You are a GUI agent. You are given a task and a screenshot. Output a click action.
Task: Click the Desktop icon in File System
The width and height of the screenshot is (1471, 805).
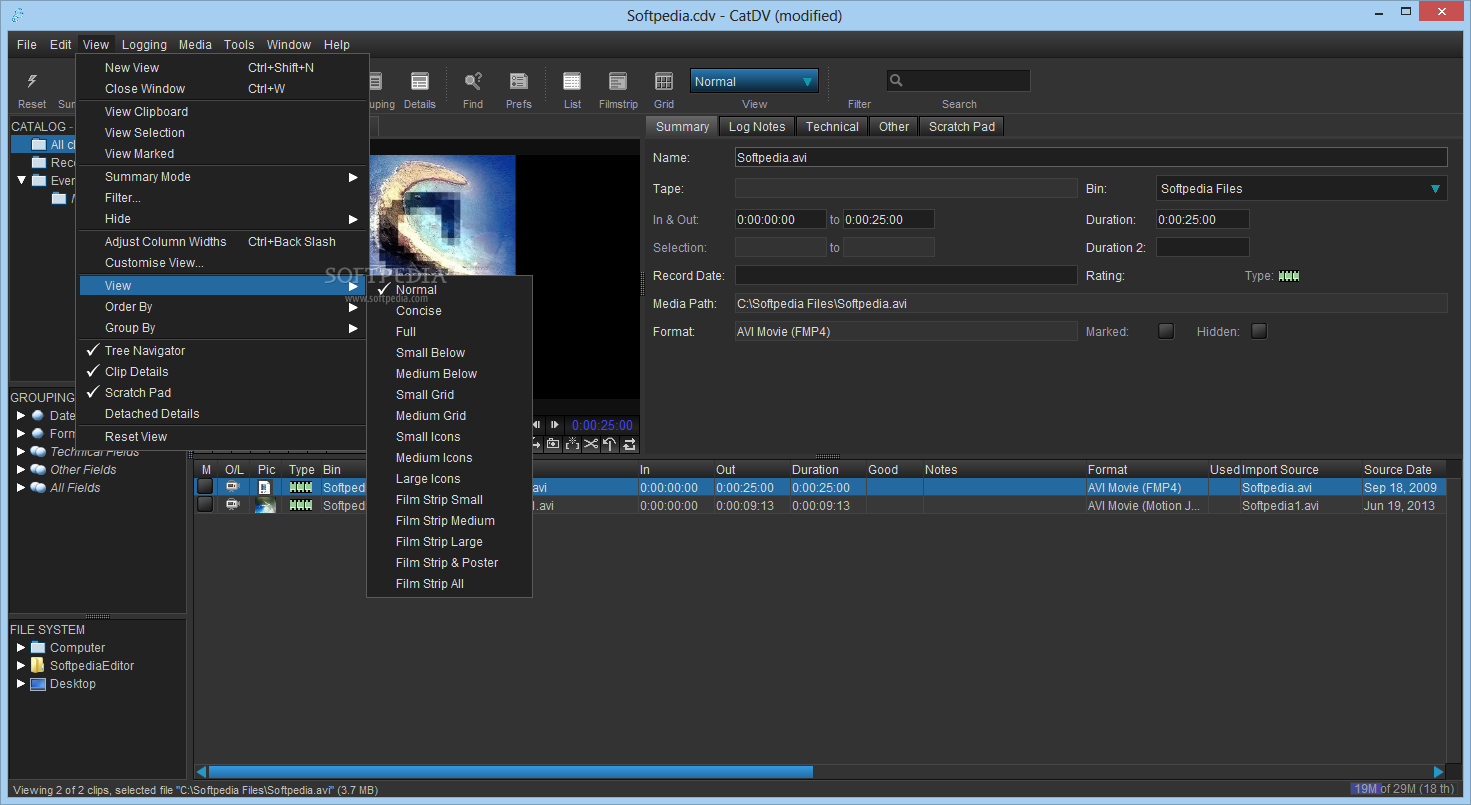38,684
